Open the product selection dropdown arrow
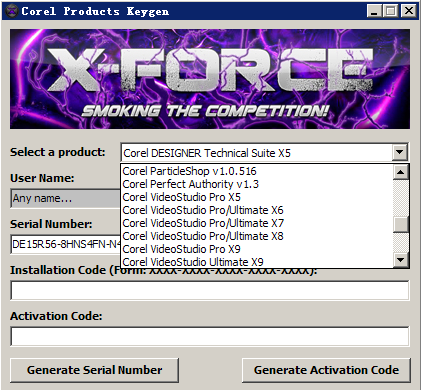421x390 pixels. pos(399,153)
